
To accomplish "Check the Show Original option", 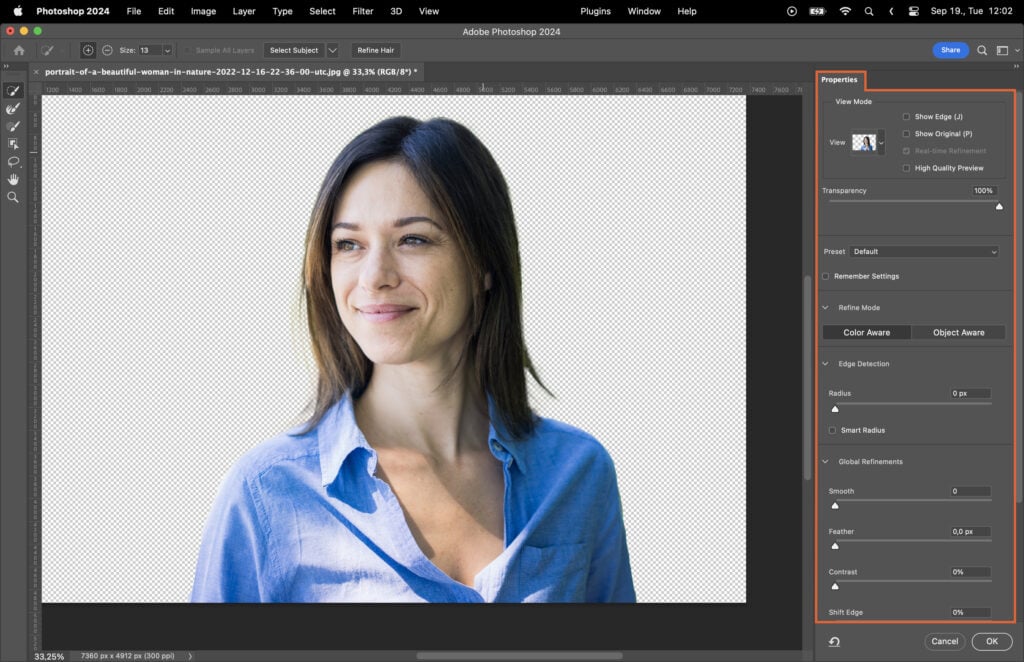I will click(907, 133).
